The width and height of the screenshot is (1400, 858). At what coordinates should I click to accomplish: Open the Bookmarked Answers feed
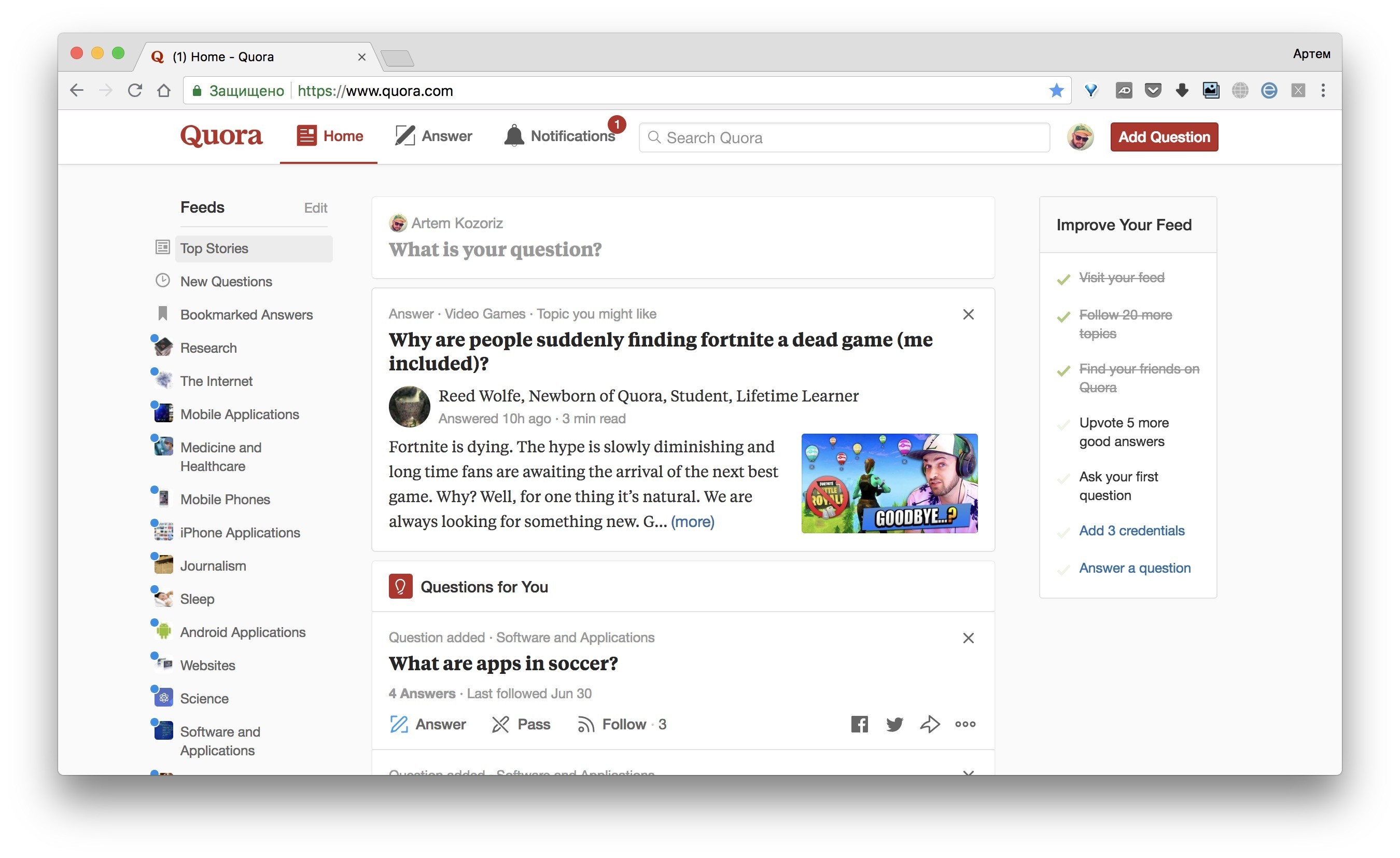pyautogui.click(x=247, y=314)
